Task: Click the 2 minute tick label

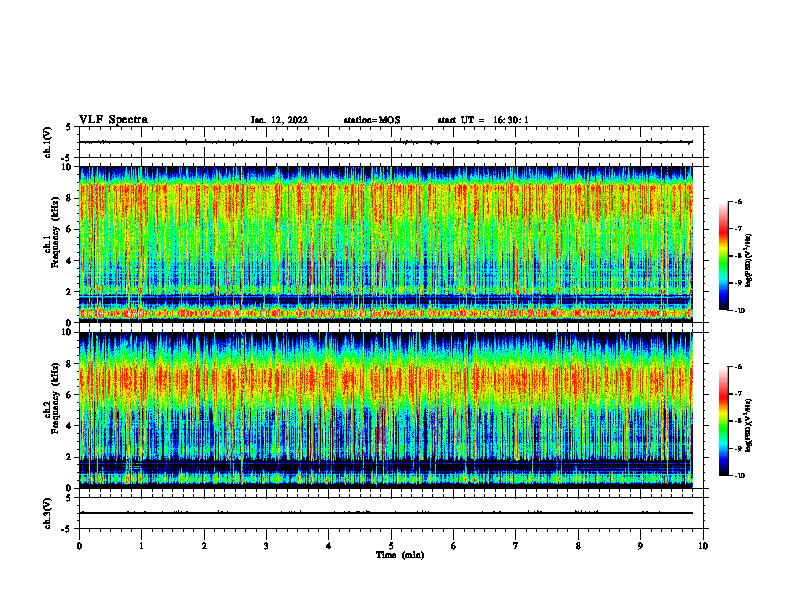Action: pyautogui.click(x=204, y=546)
